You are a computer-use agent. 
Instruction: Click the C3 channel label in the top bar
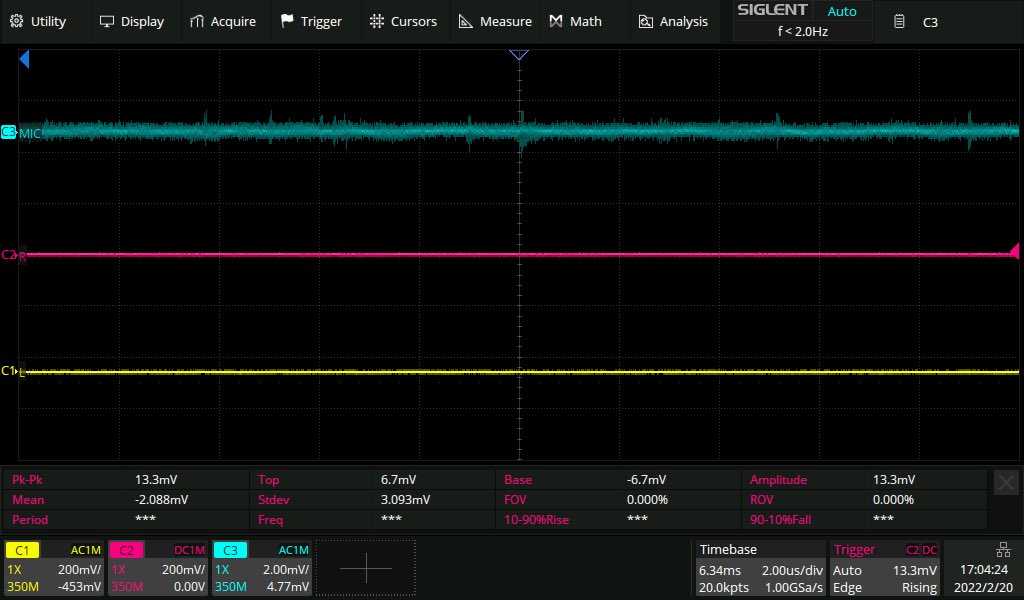tap(930, 22)
